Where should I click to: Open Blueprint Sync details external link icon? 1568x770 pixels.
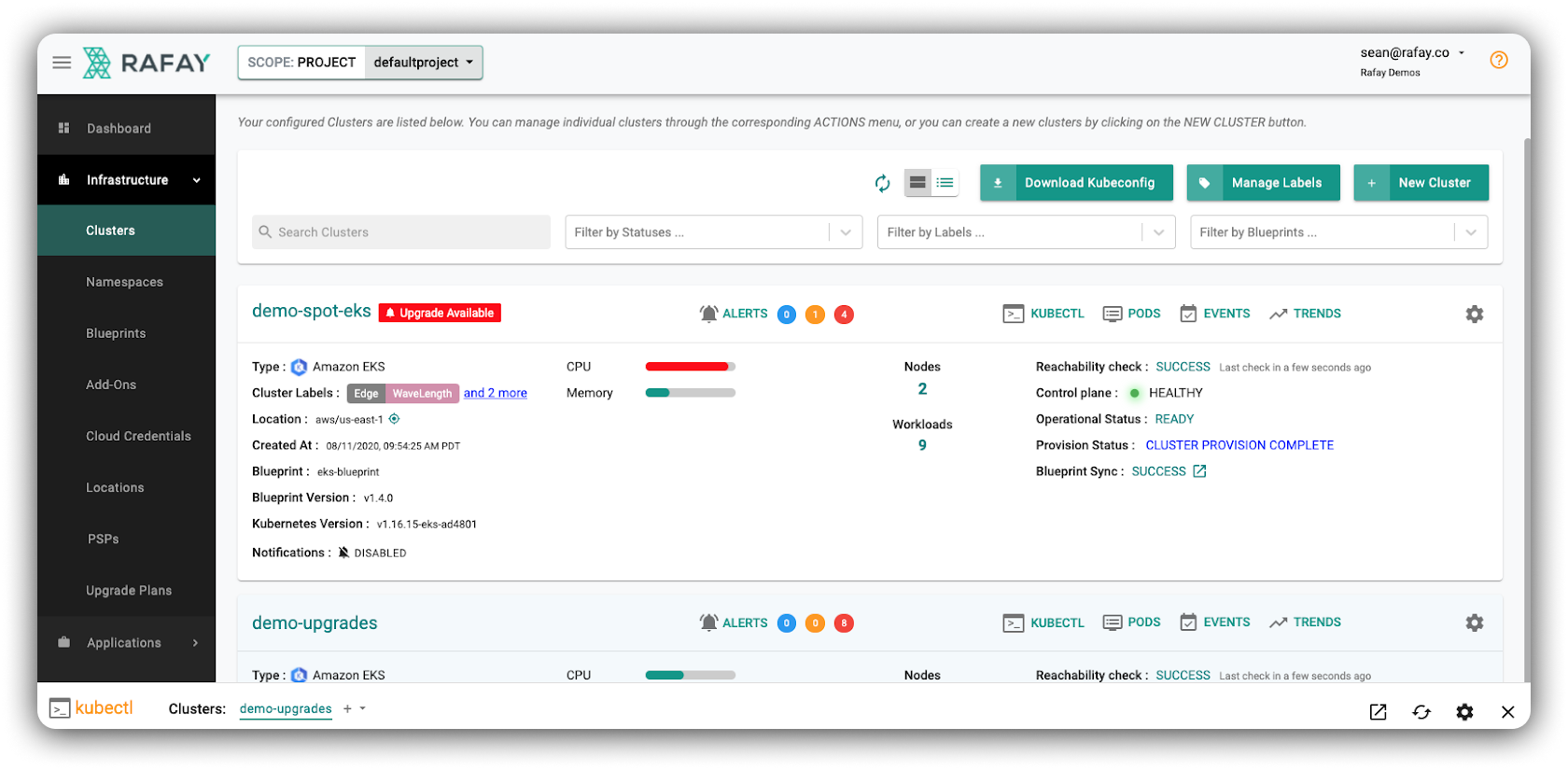[x=1199, y=471]
